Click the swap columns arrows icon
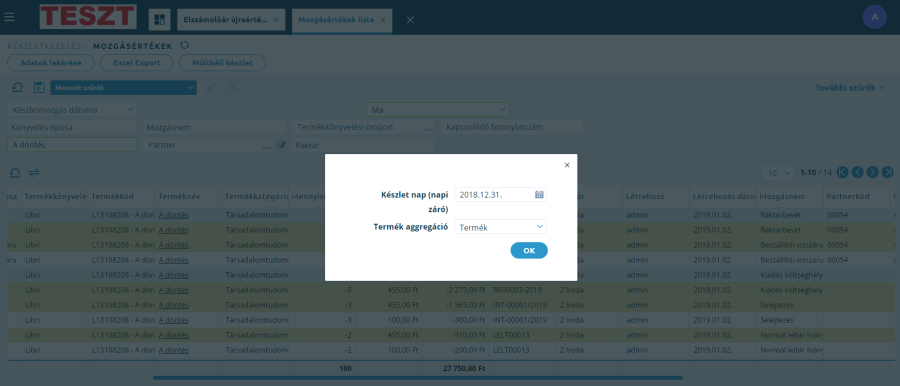Screen dimensions: 900x386 tap(34, 172)
